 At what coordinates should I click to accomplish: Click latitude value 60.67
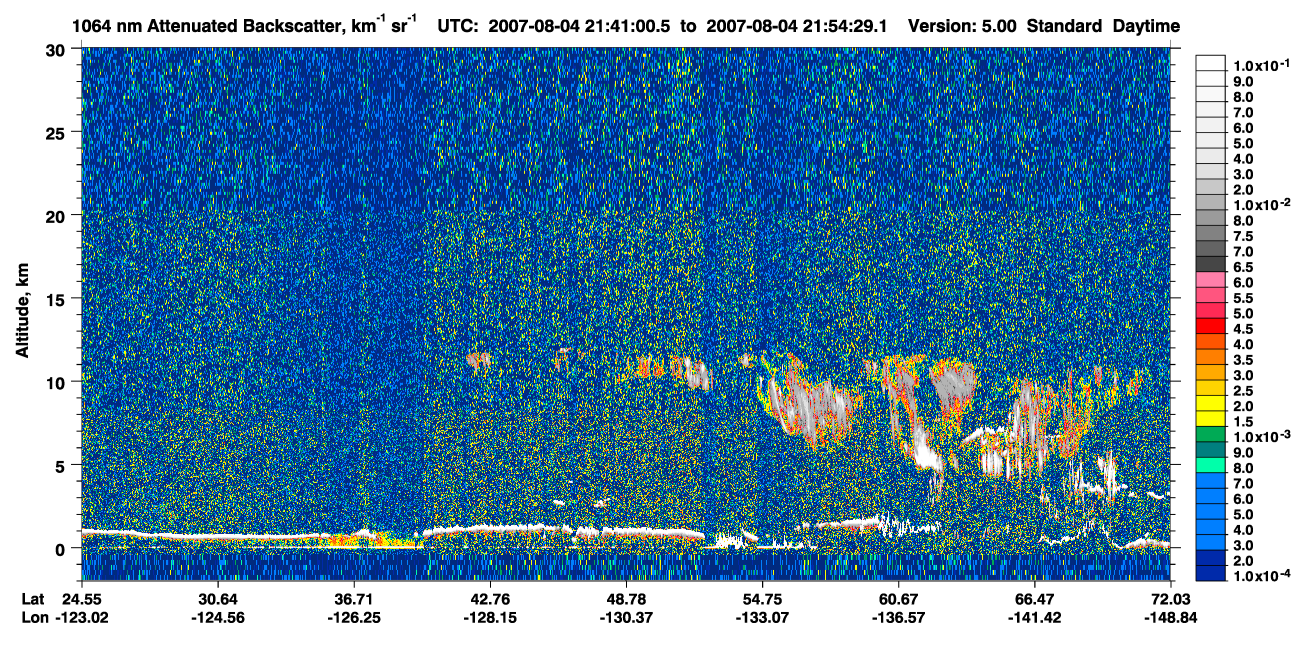click(x=899, y=598)
